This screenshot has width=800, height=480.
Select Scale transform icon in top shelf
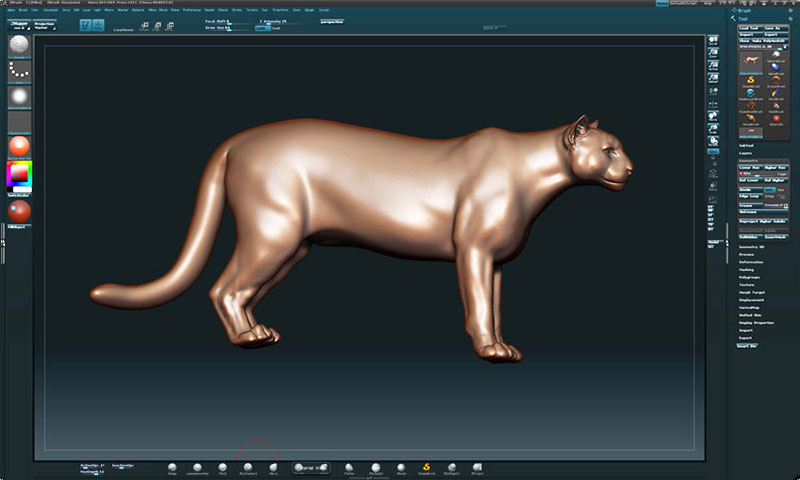(x=157, y=26)
